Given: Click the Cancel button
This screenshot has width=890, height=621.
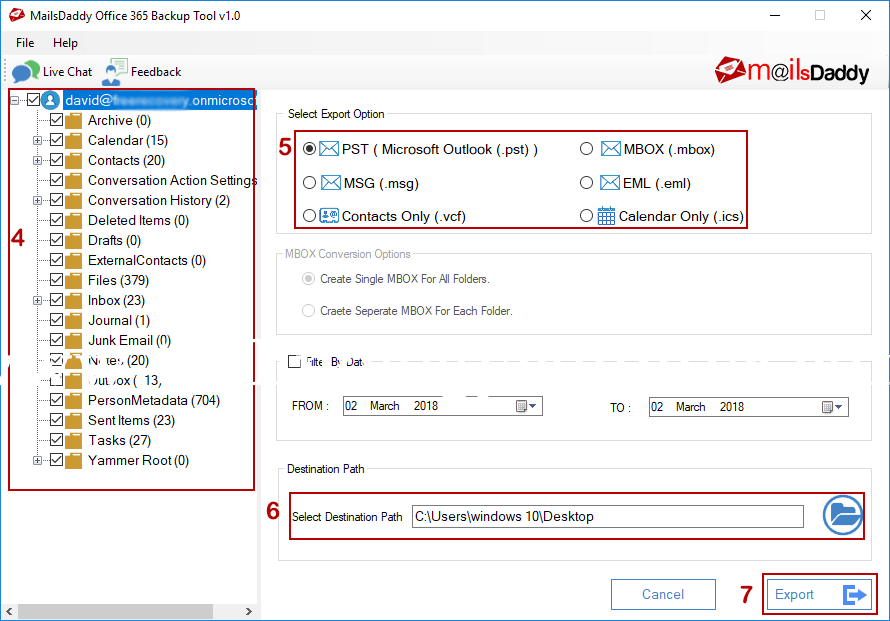Looking at the screenshot, I should point(663,594).
